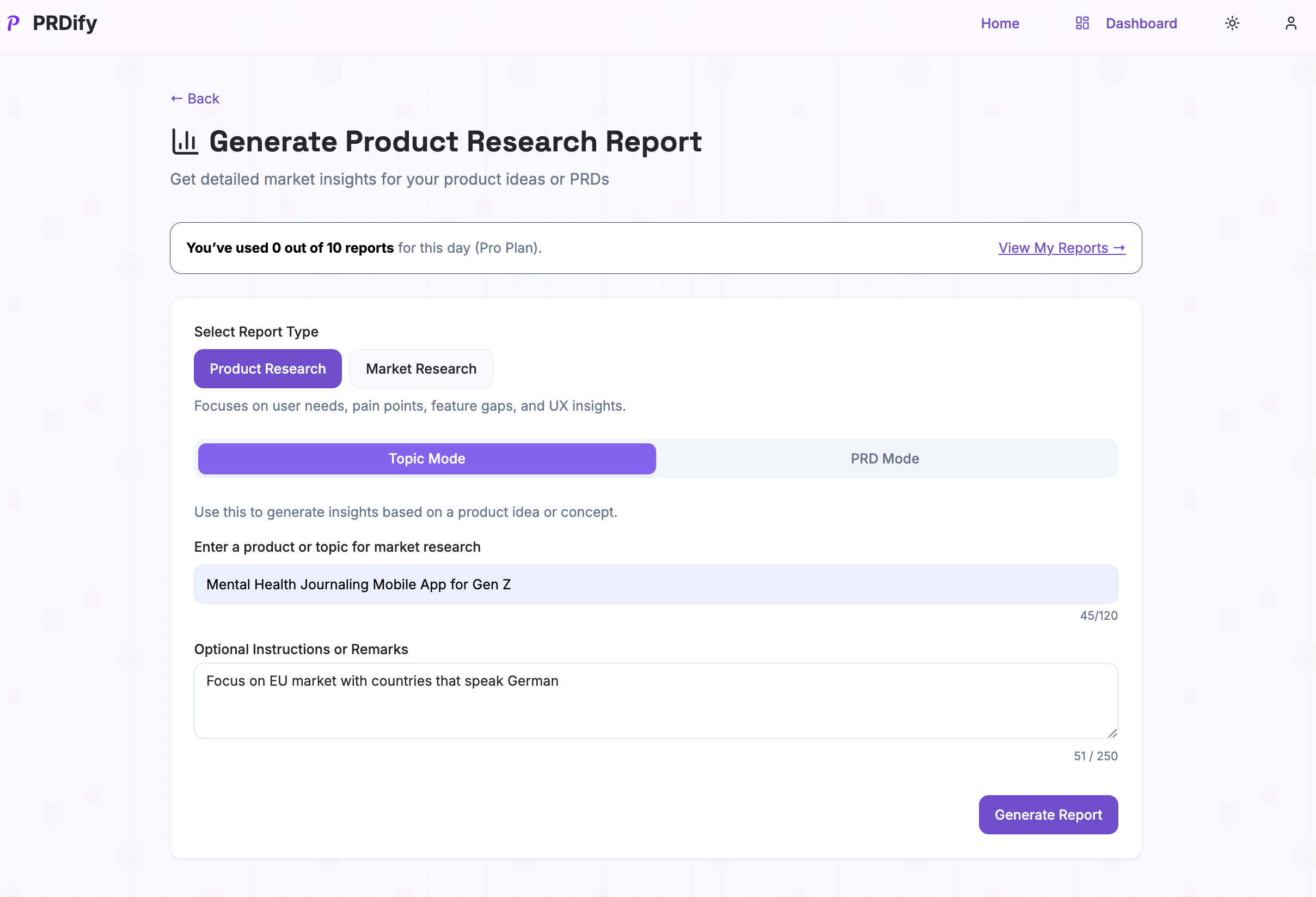Open the Dashboard navigation item

coord(1141,23)
